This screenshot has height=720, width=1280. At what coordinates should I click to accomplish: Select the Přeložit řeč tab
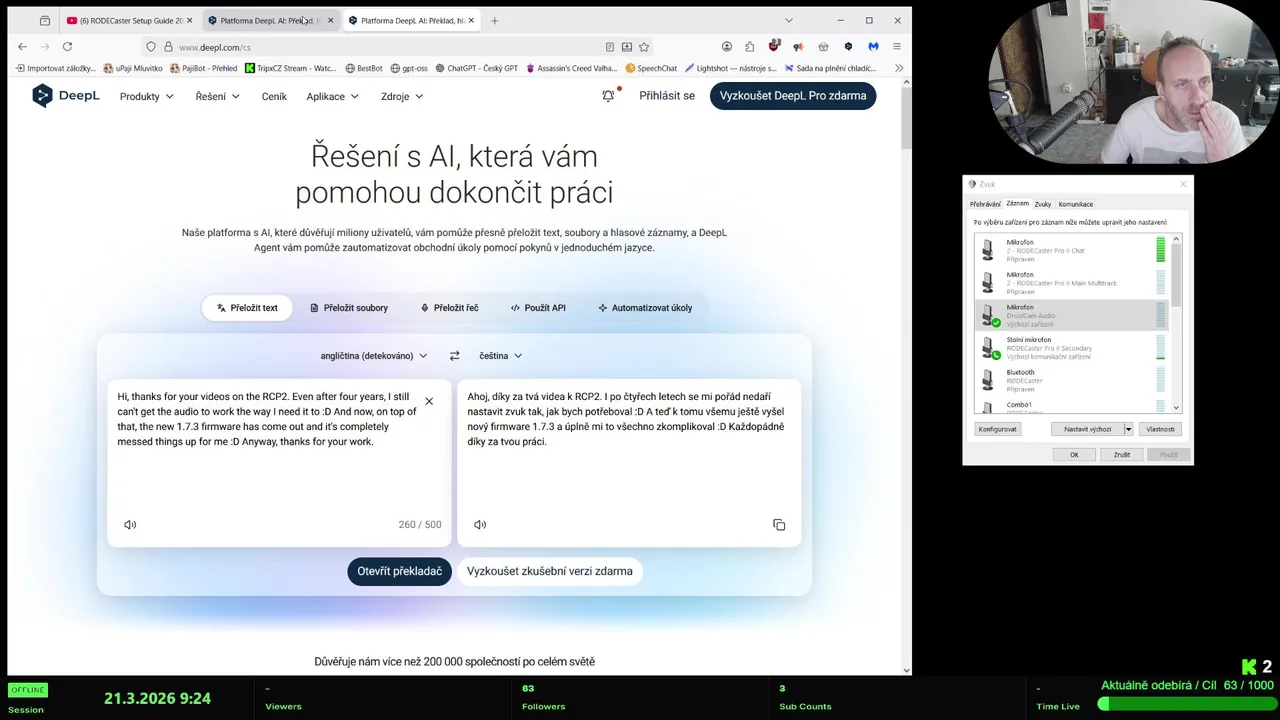[450, 308]
